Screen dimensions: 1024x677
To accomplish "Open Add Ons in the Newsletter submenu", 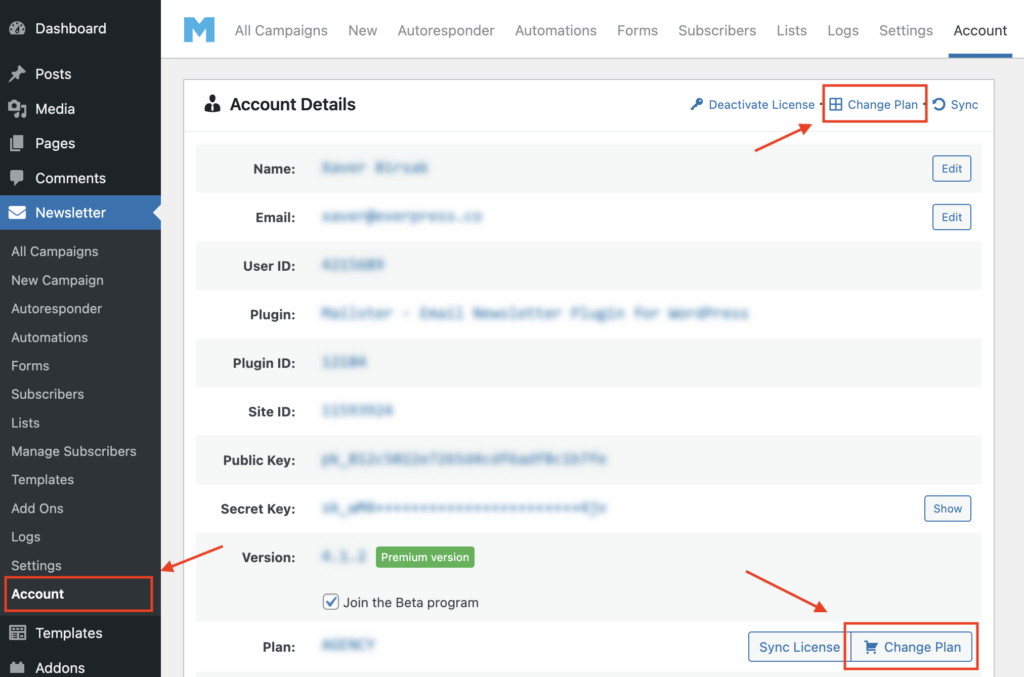I will click(37, 508).
